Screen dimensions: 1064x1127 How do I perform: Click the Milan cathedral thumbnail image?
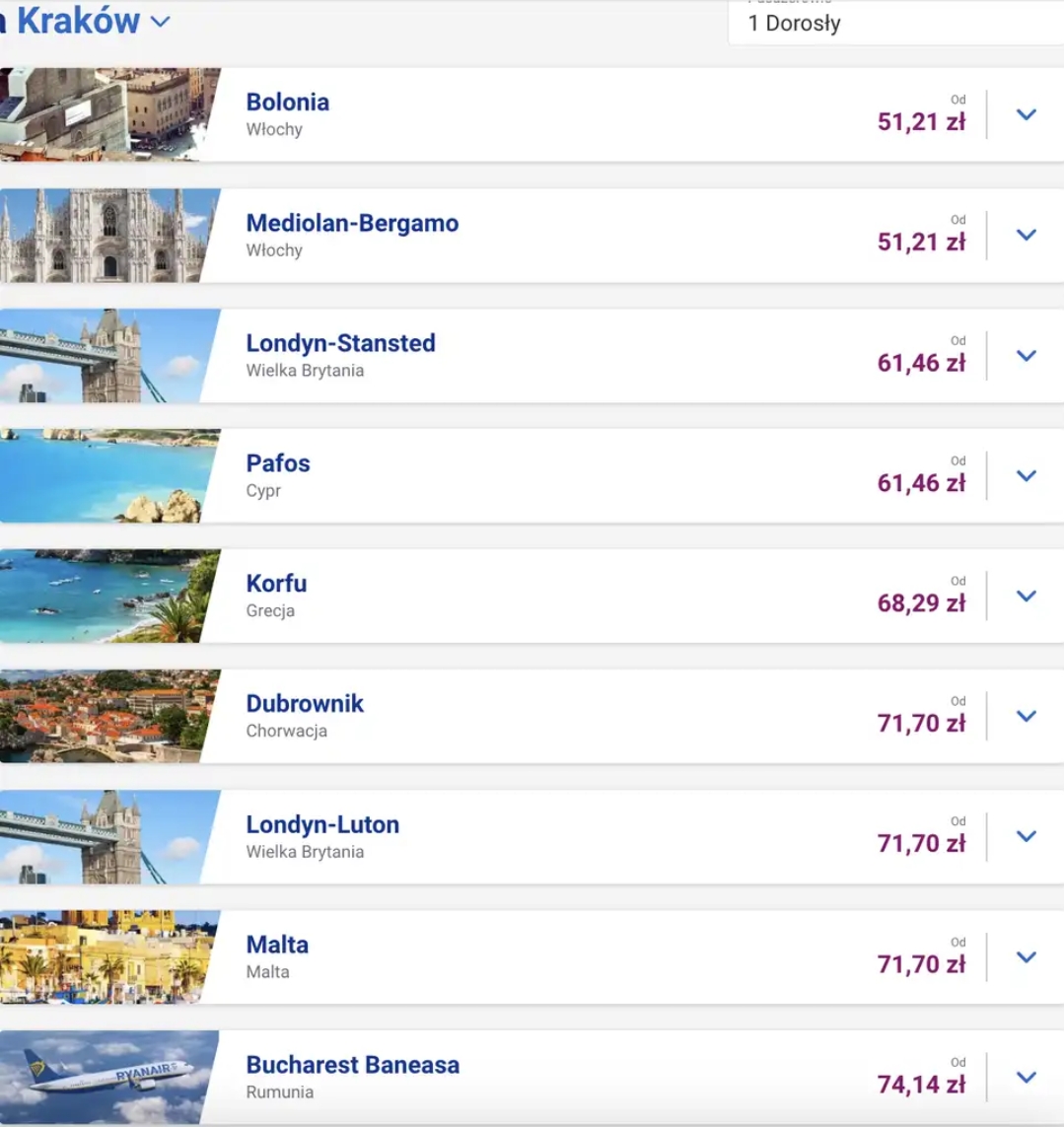(x=104, y=235)
